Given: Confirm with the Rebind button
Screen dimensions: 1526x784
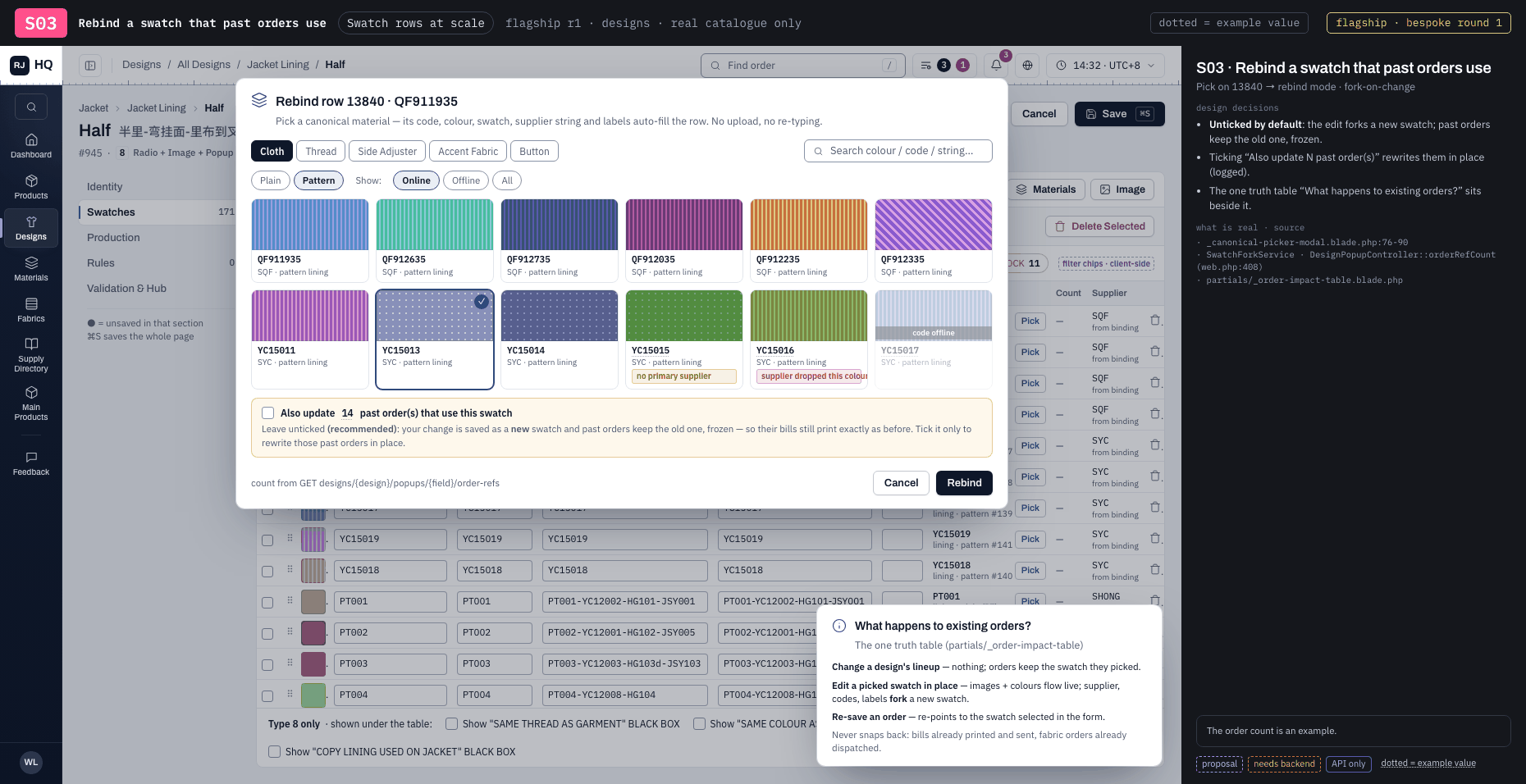Looking at the screenshot, I should point(964,483).
